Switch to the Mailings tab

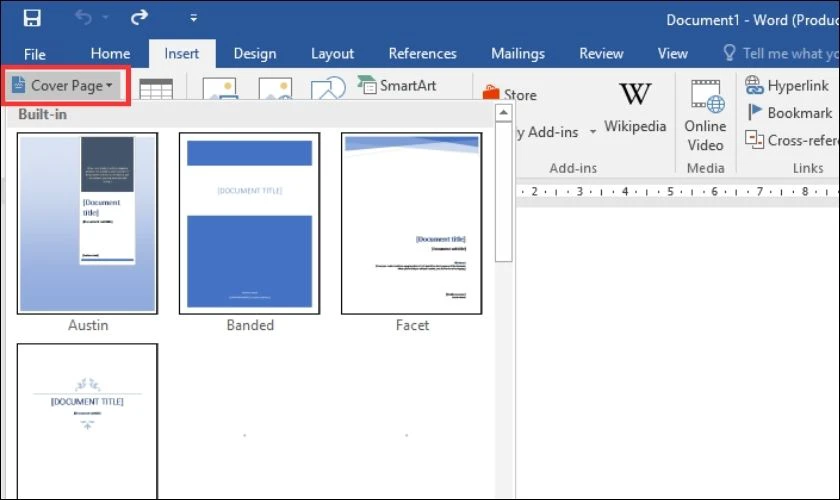[x=518, y=54]
